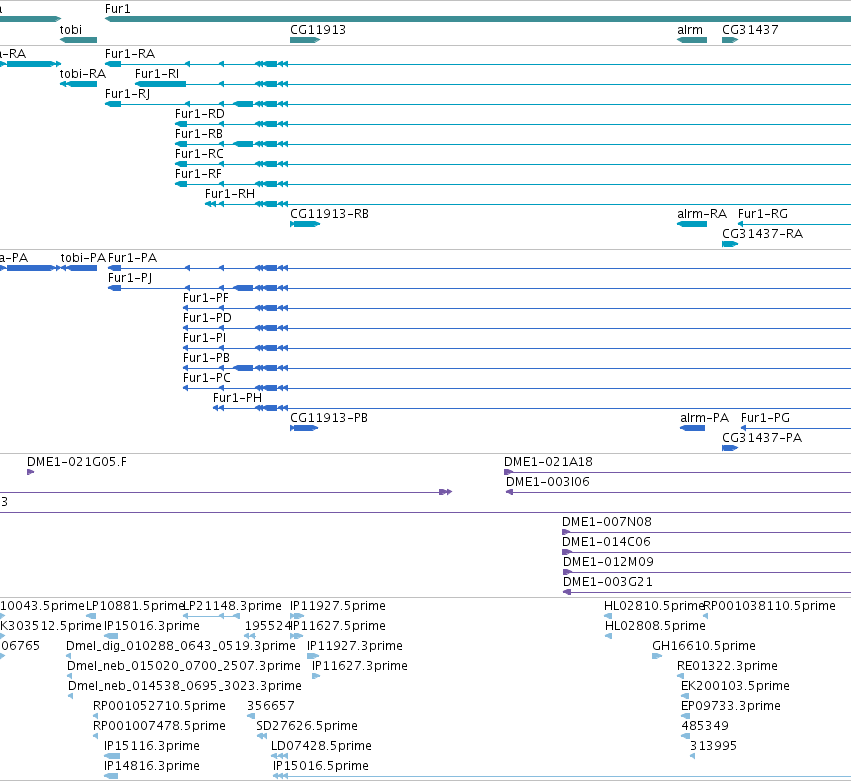
Task: Select the Fur1-RG transcript label
Action: coord(763,214)
